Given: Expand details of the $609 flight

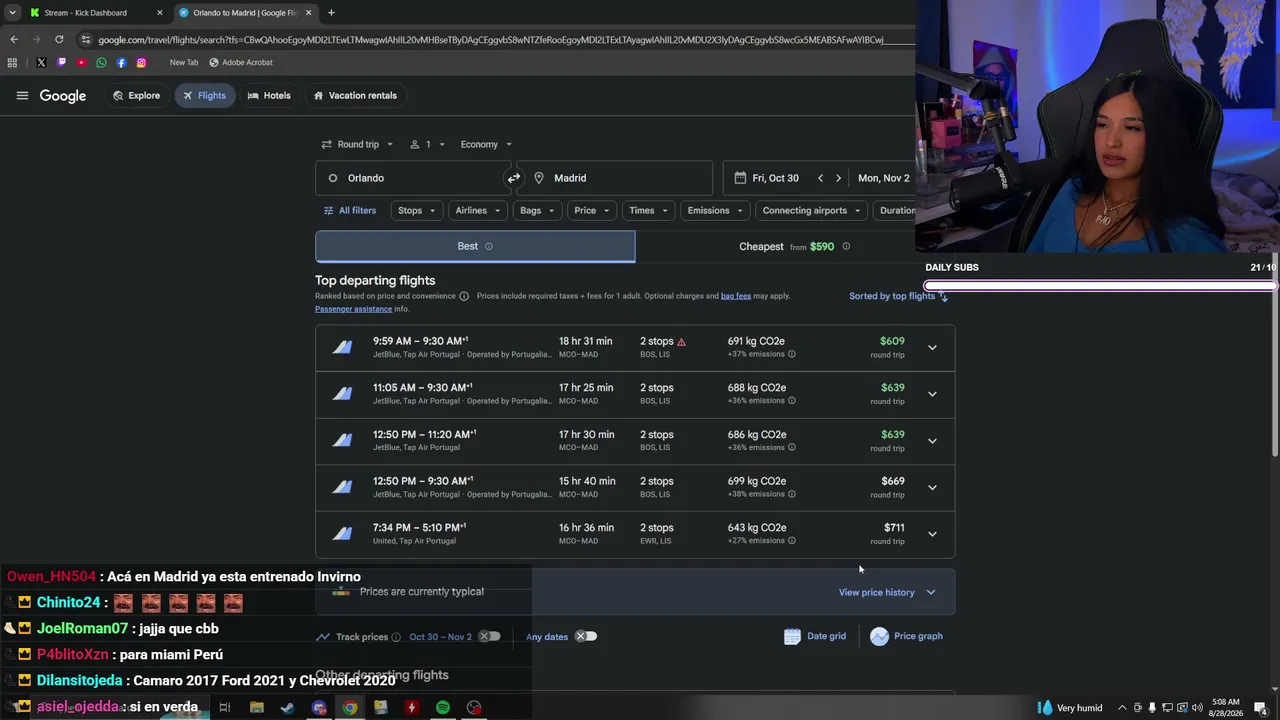Looking at the screenshot, I should (932, 348).
